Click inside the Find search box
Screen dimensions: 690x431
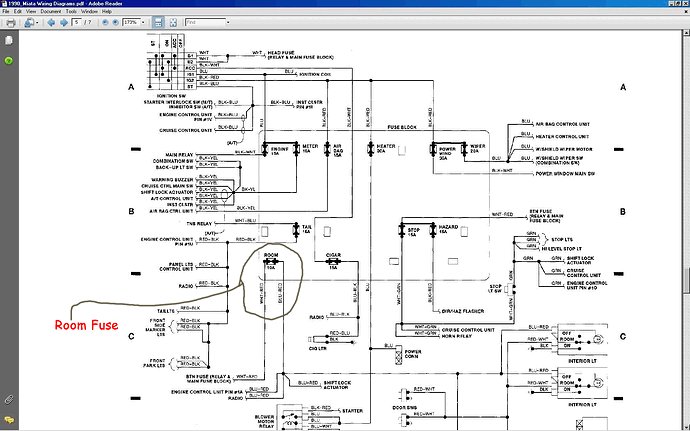[x=205, y=22]
